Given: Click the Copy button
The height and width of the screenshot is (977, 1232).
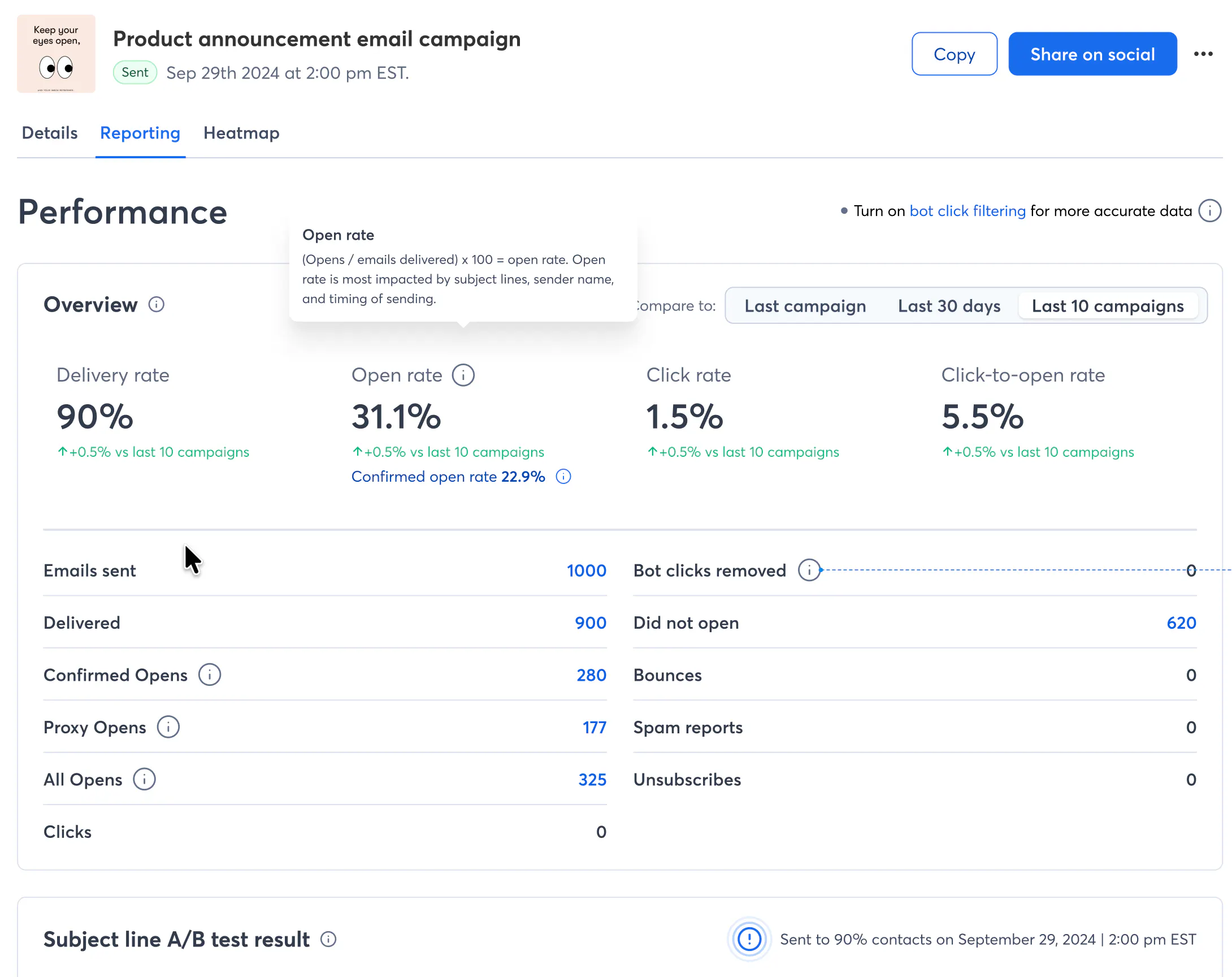Looking at the screenshot, I should click(954, 54).
